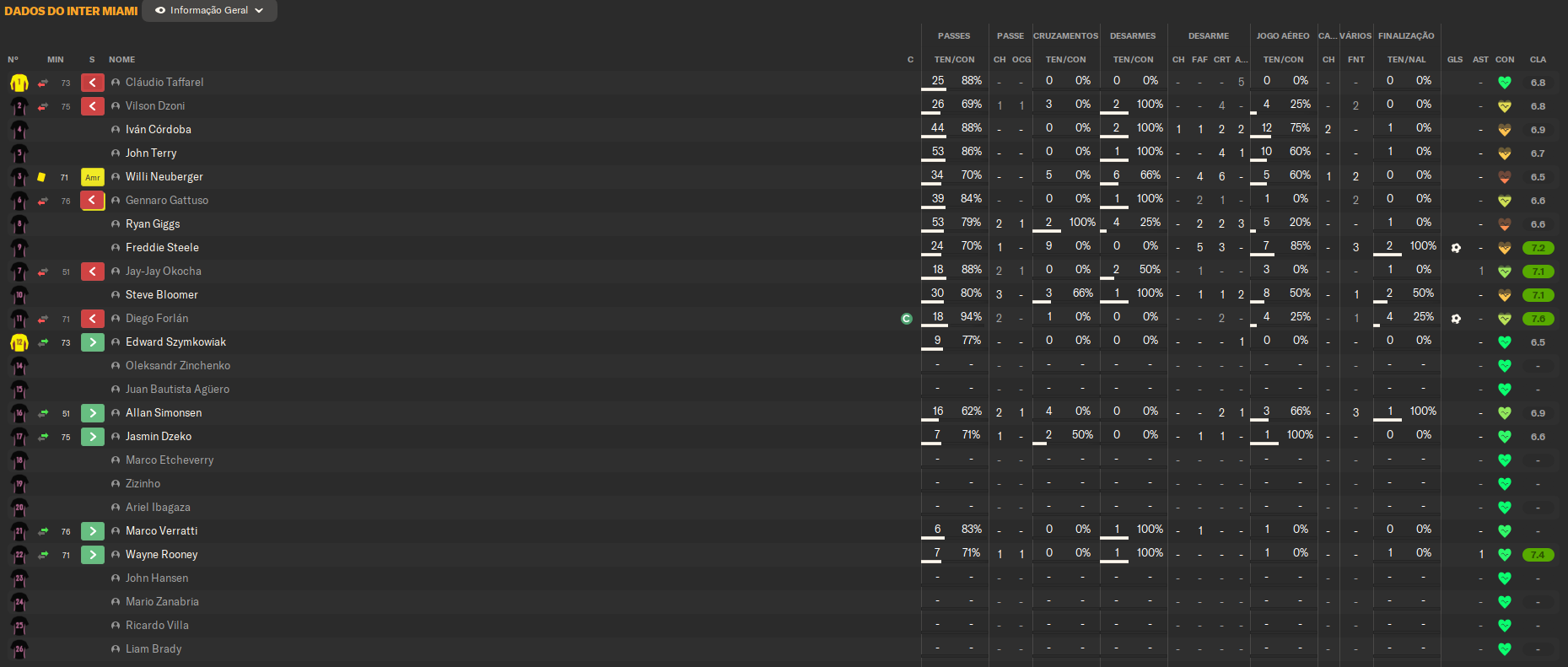Click the red substituted-off icon for Vilson Dzoni
Image resolution: width=1568 pixels, height=667 pixels.
93,106
